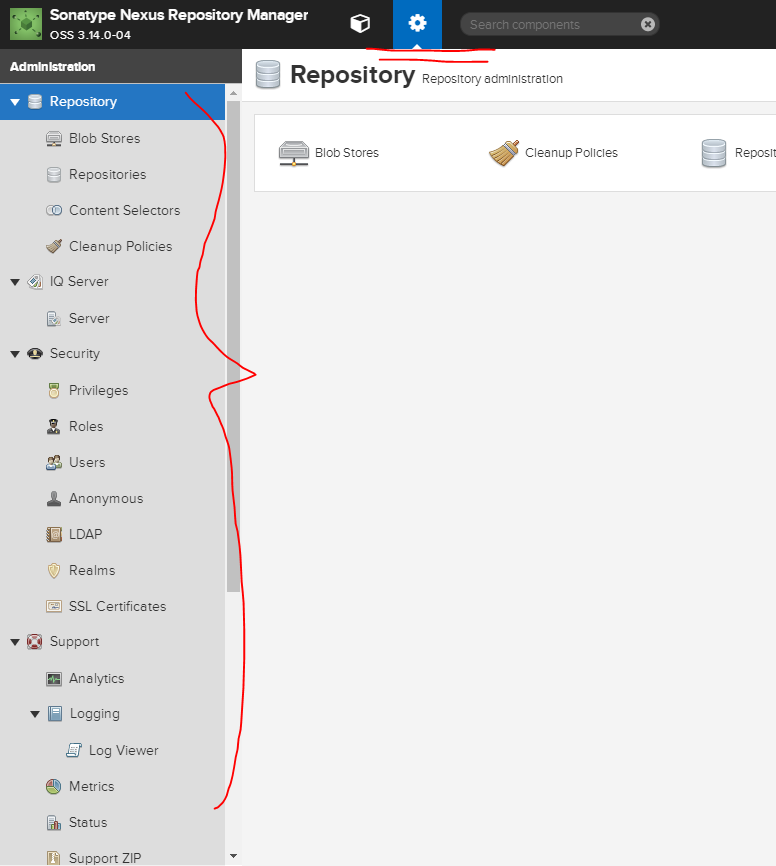
Task: Click the sidebar vertical scrollbar thumb
Action: tap(233, 346)
